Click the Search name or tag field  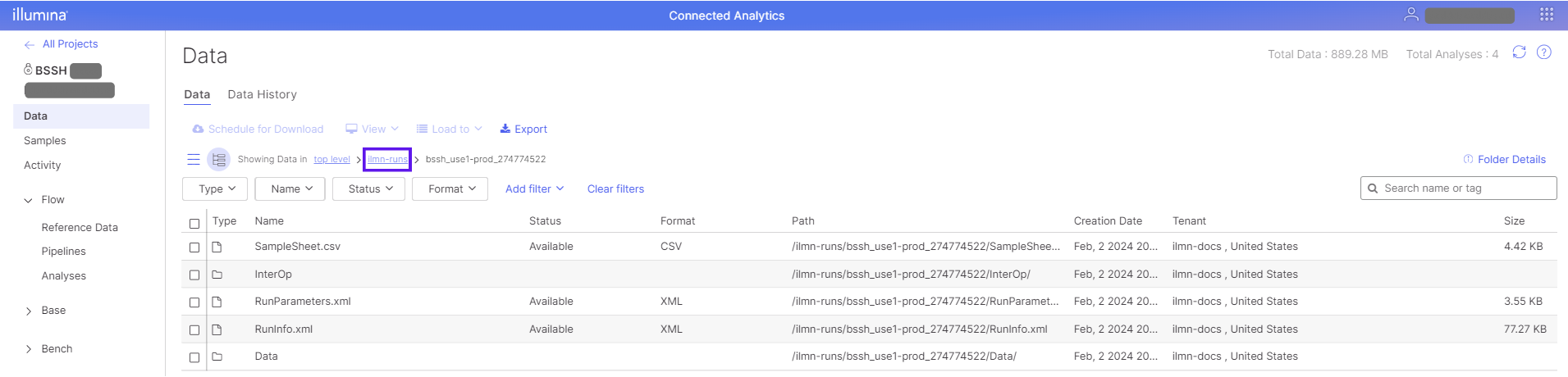(1465, 188)
